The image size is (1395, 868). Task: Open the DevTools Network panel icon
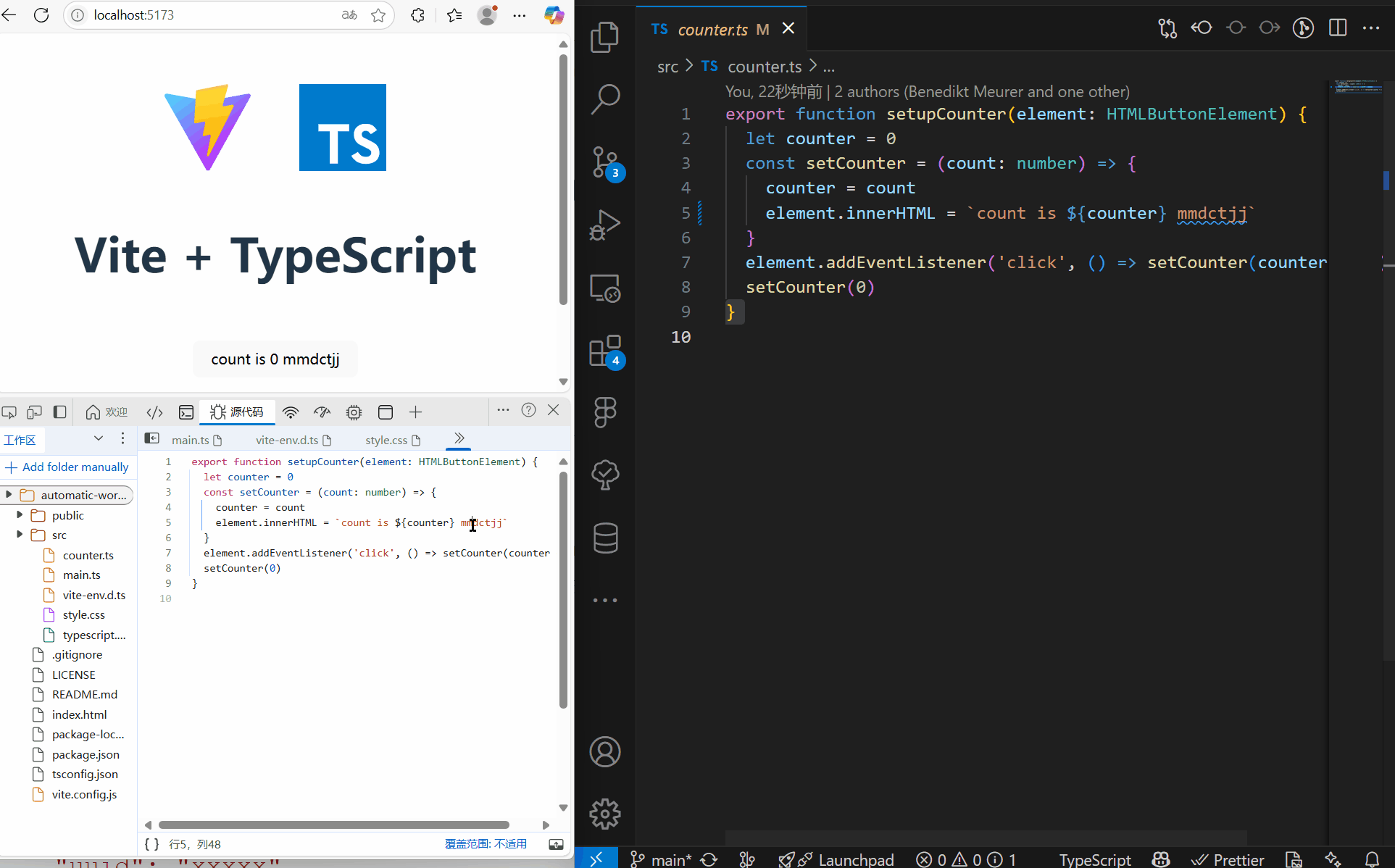point(291,412)
